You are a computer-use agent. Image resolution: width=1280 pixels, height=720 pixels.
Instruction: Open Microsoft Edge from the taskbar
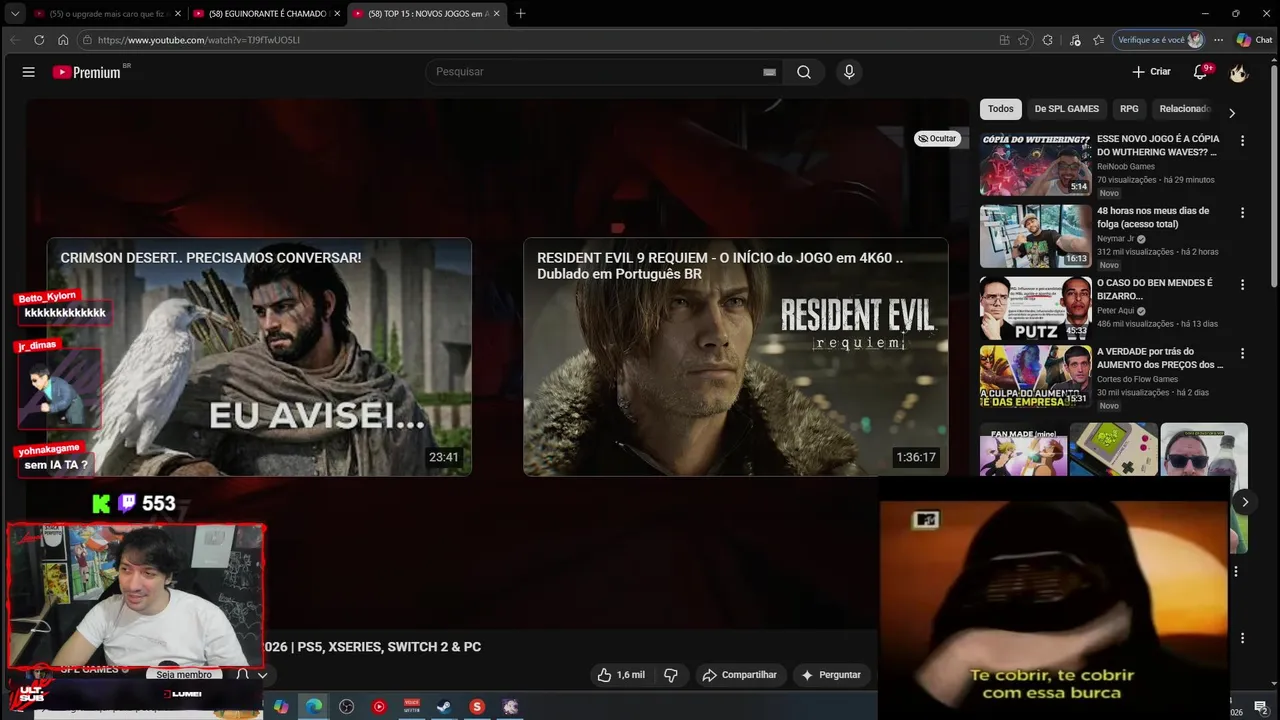(314, 707)
